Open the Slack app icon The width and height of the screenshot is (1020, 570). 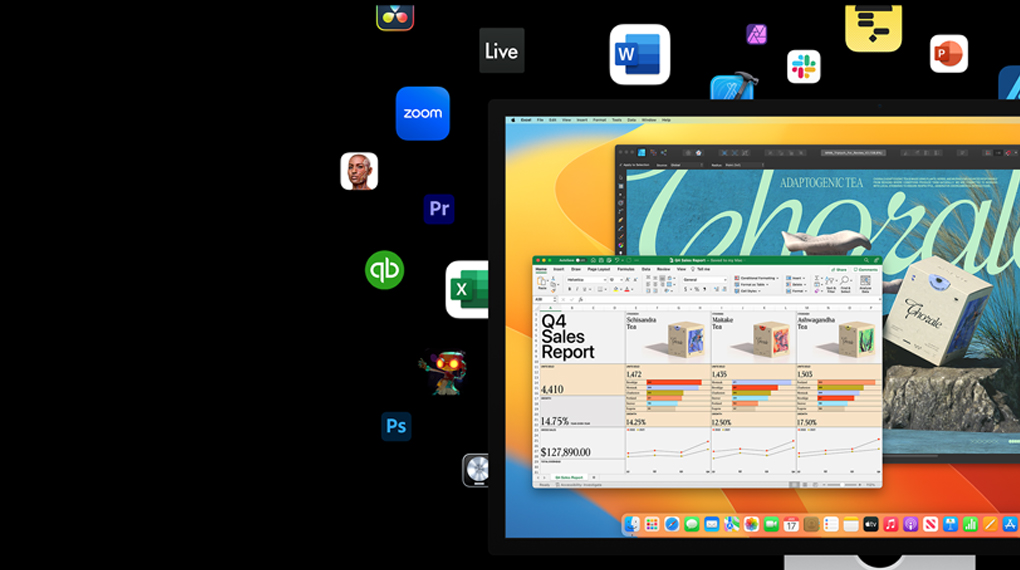click(804, 66)
